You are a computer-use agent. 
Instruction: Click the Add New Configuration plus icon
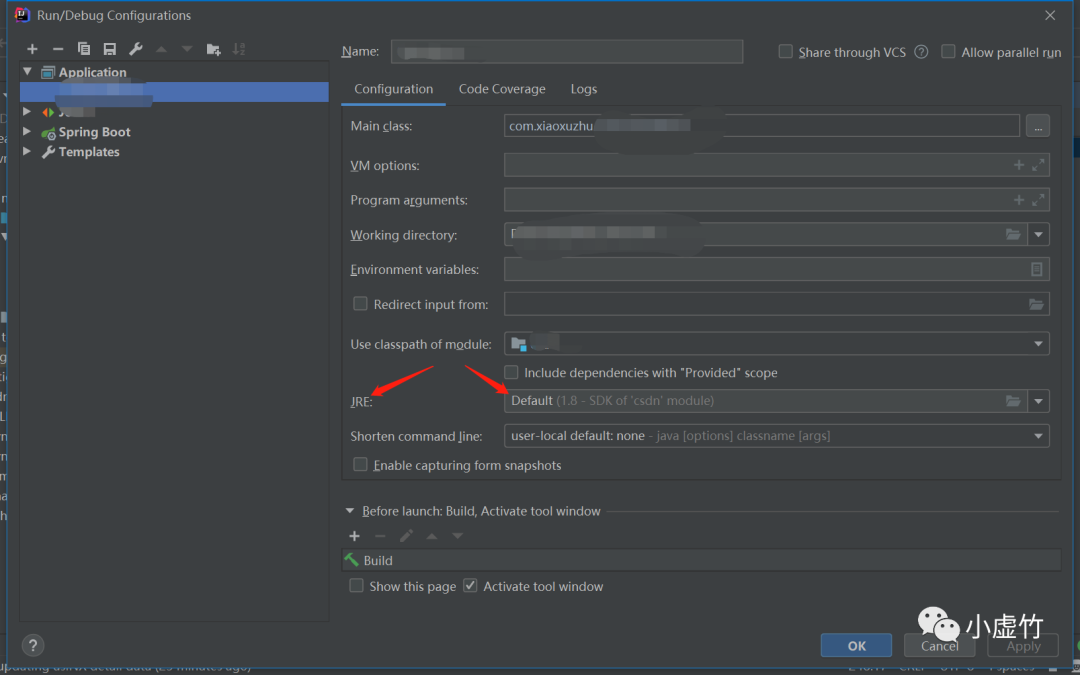(32, 49)
